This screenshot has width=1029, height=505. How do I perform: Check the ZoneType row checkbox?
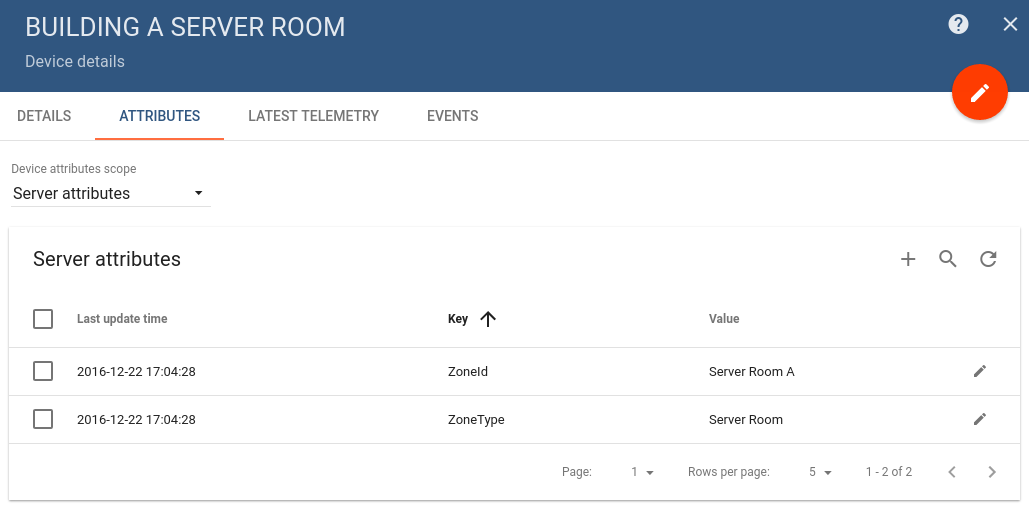pyautogui.click(x=43, y=419)
